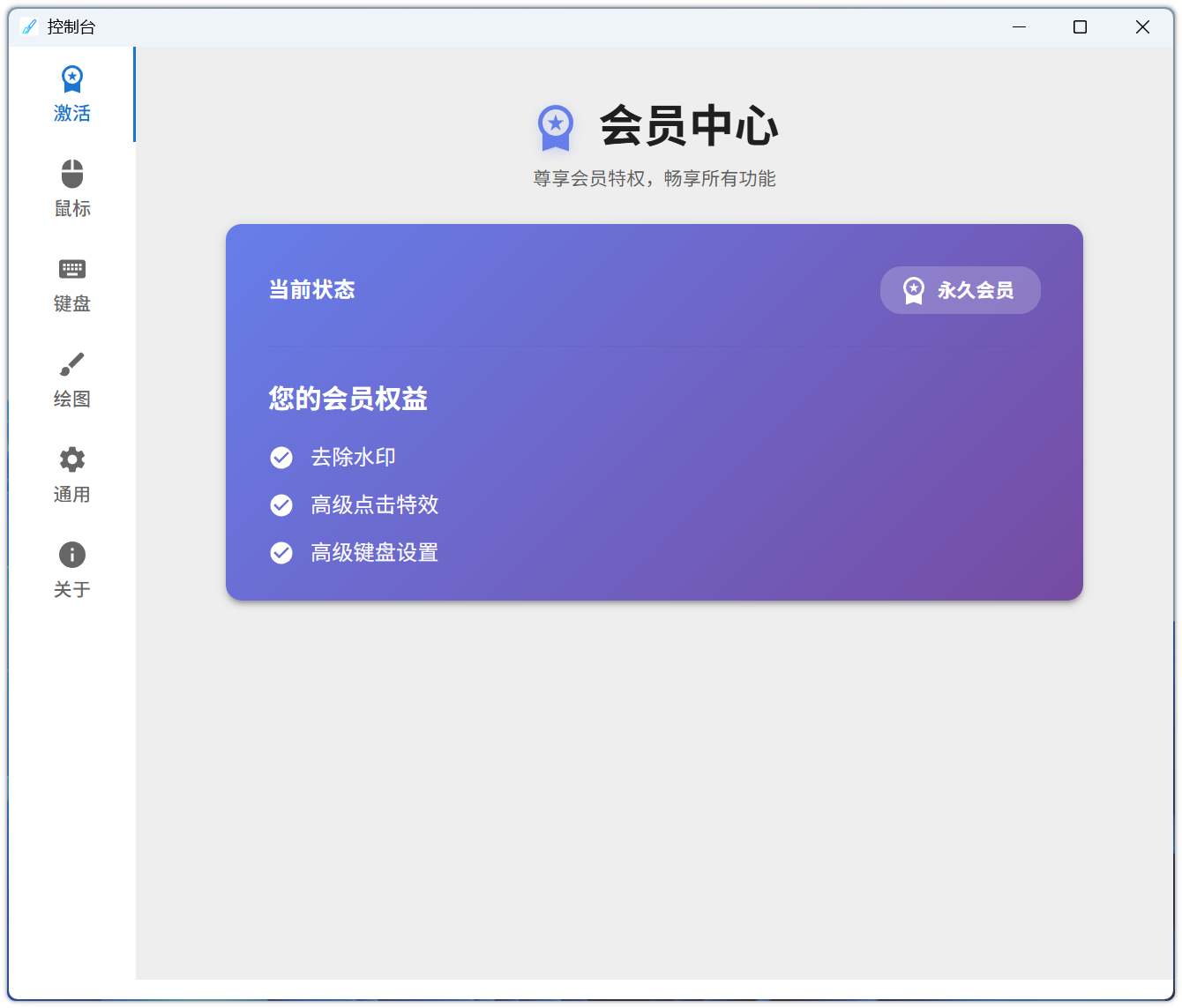Click the 当前状态 label on the card
The image size is (1182, 1008).
(x=311, y=289)
